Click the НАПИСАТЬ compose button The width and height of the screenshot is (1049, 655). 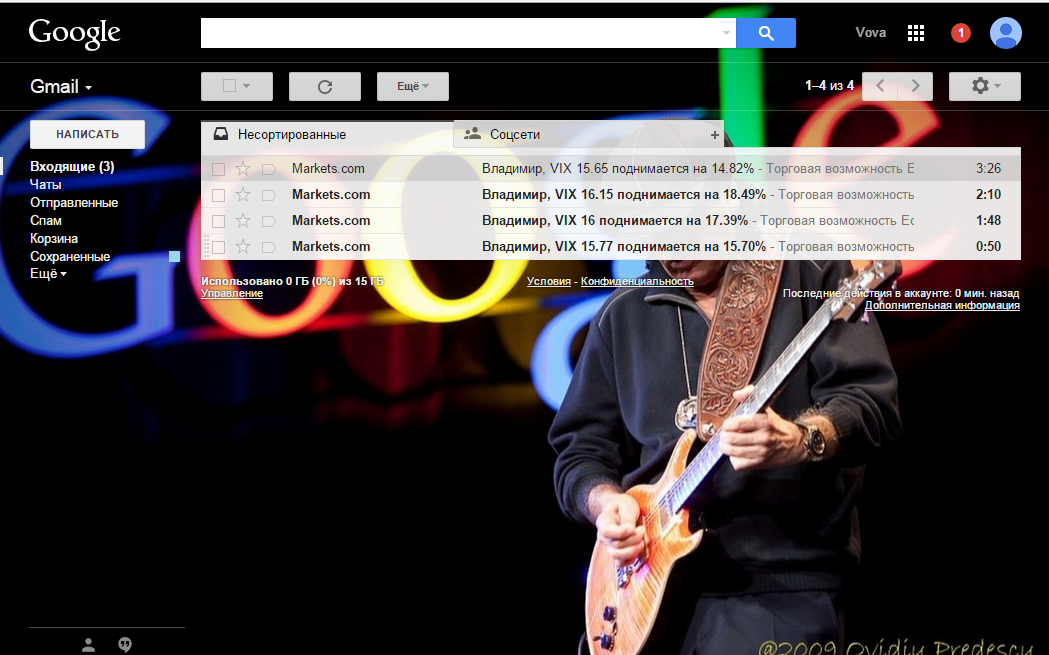coord(88,134)
